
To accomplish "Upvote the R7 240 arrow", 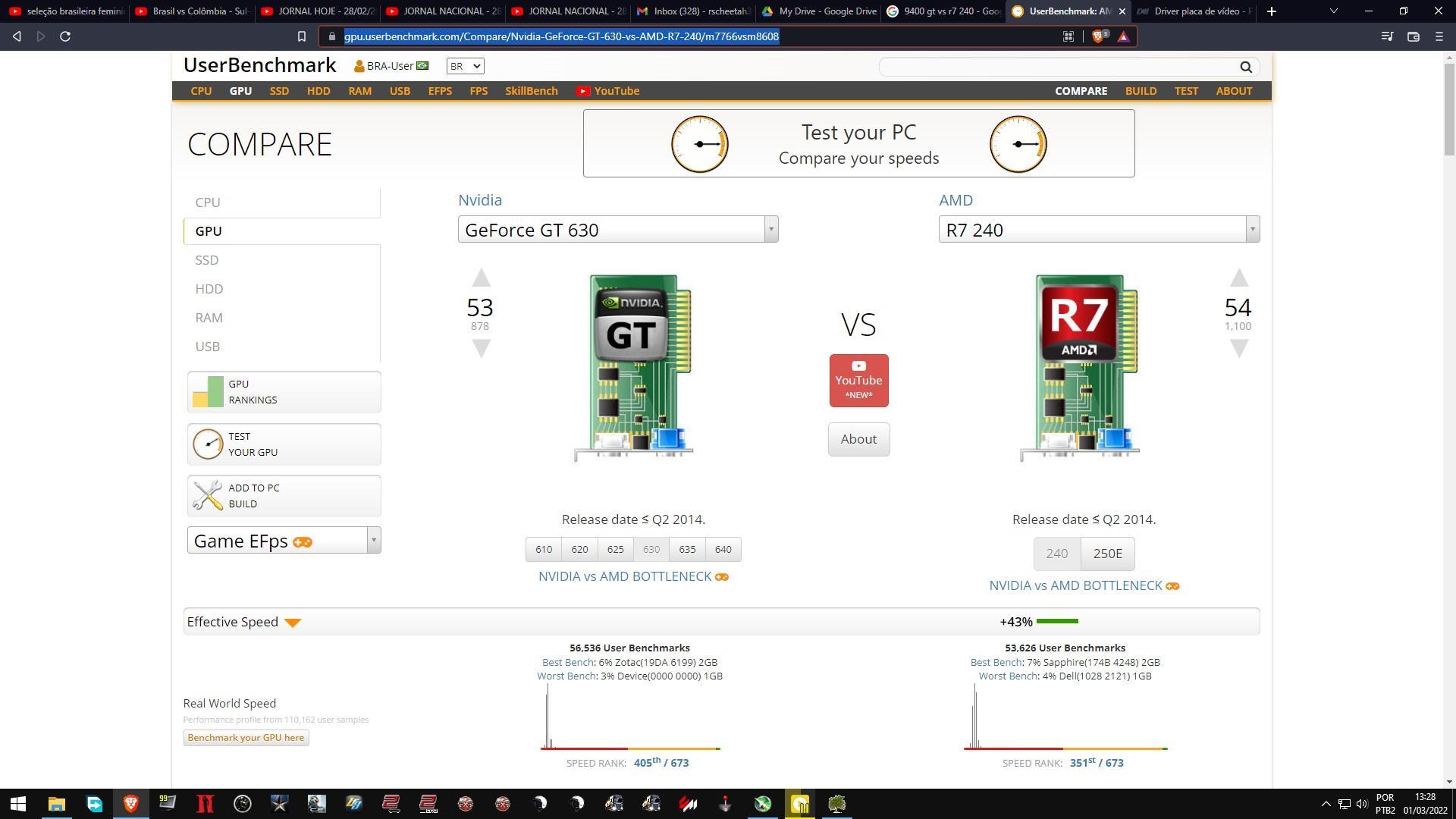I will 1238,278.
